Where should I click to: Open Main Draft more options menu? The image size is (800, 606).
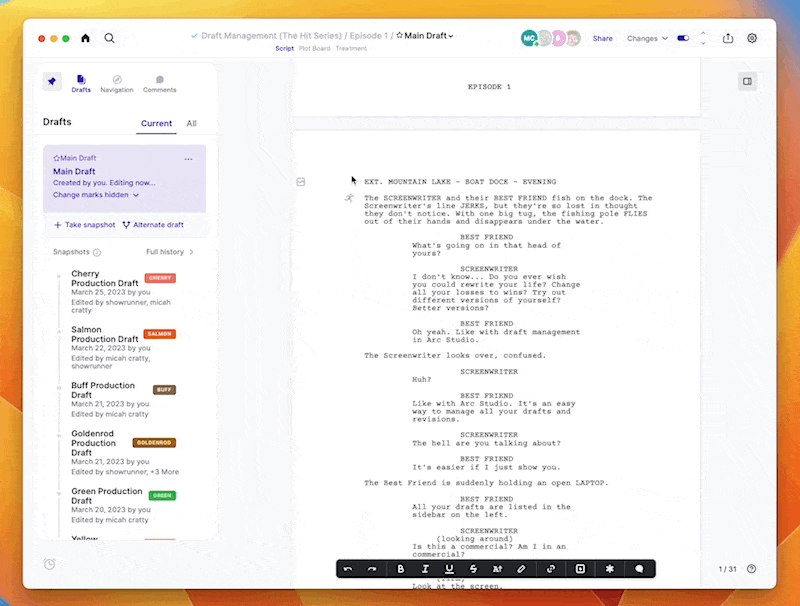click(x=188, y=159)
